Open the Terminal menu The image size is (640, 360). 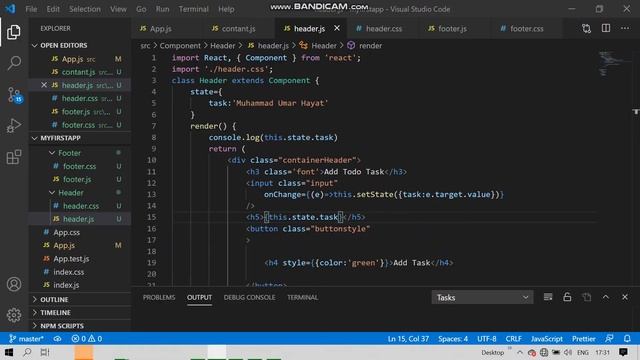point(193,9)
